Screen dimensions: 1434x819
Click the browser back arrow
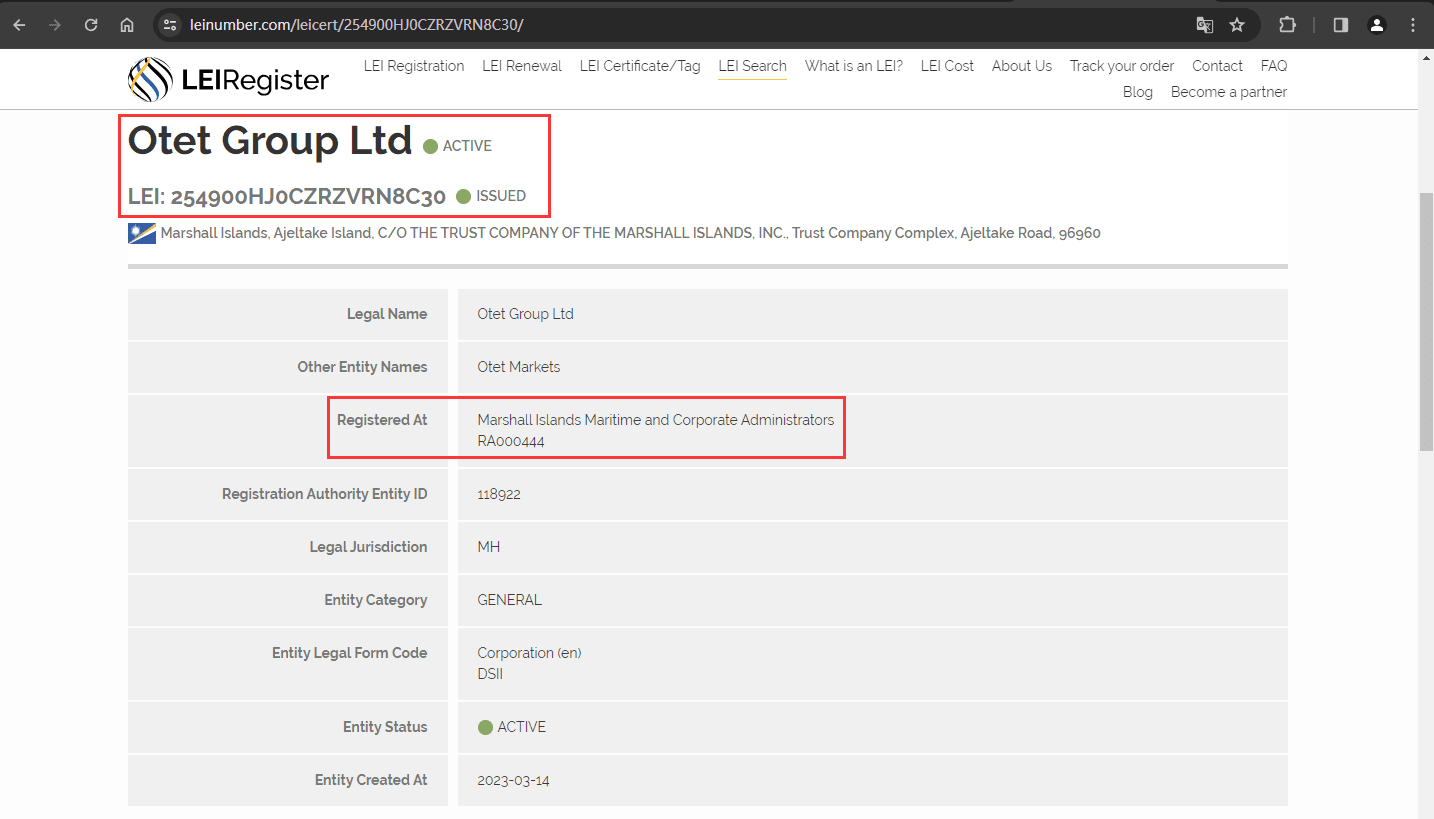pyautogui.click(x=19, y=25)
